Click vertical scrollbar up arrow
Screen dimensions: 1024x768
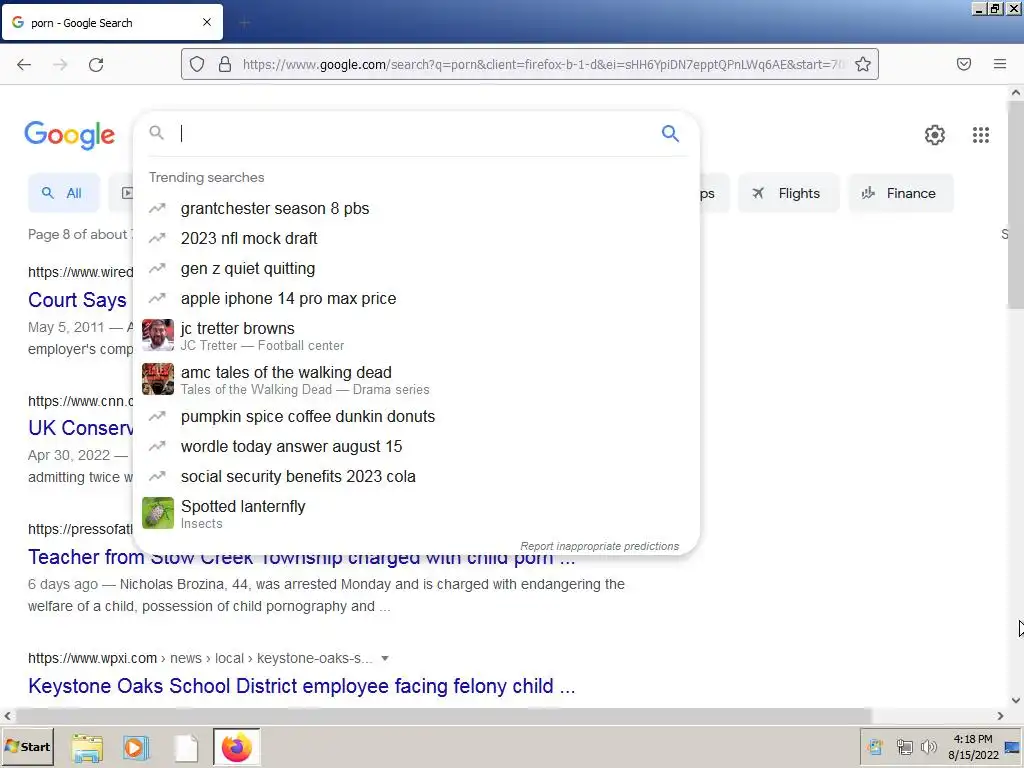[1016, 93]
